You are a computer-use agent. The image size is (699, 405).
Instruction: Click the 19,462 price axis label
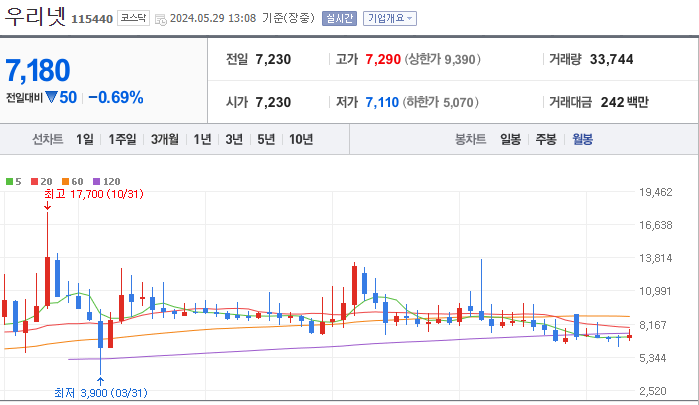pos(655,192)
